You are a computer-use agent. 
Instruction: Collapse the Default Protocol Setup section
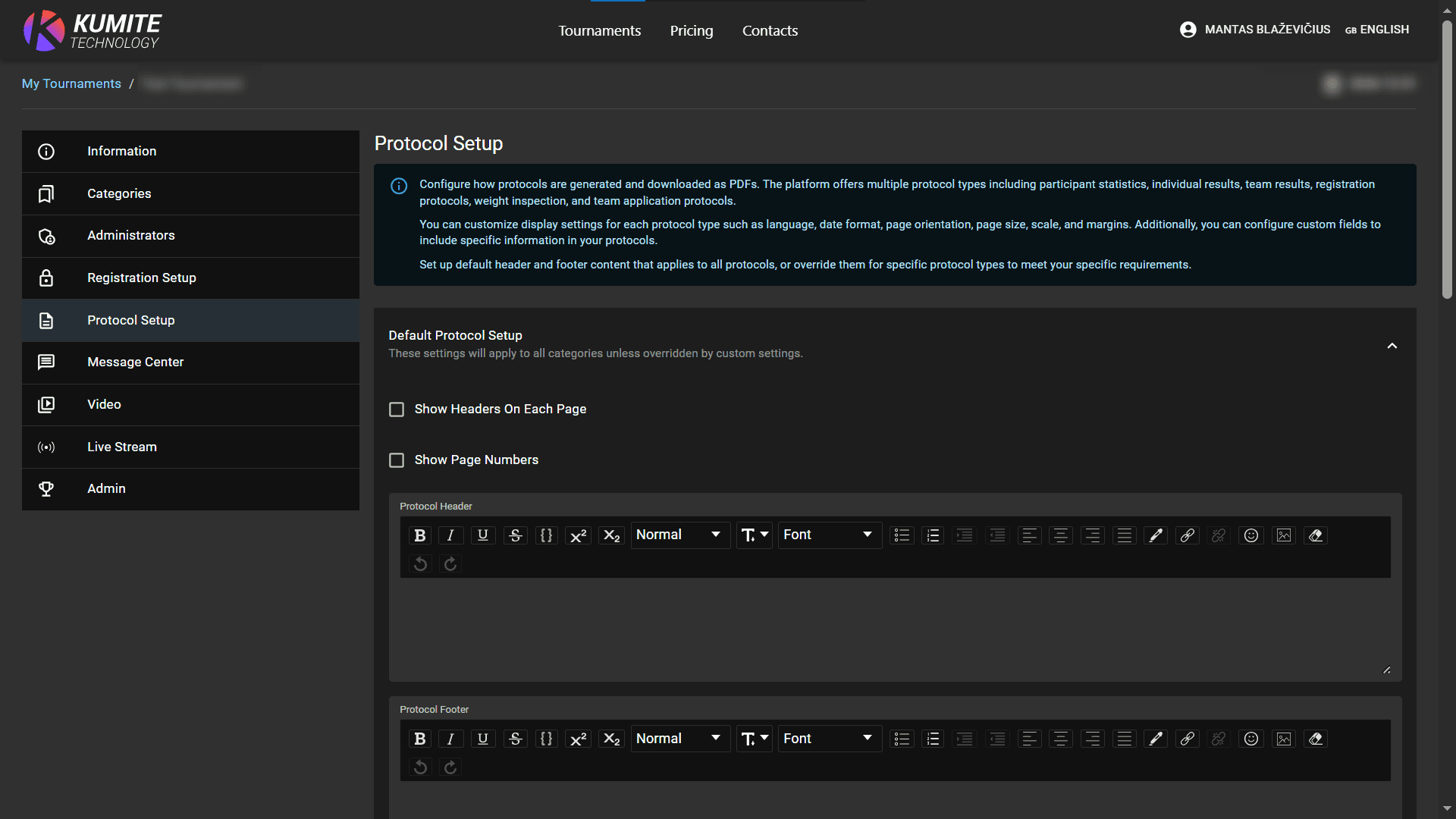pyautogui.click(x=1392, y=345)
